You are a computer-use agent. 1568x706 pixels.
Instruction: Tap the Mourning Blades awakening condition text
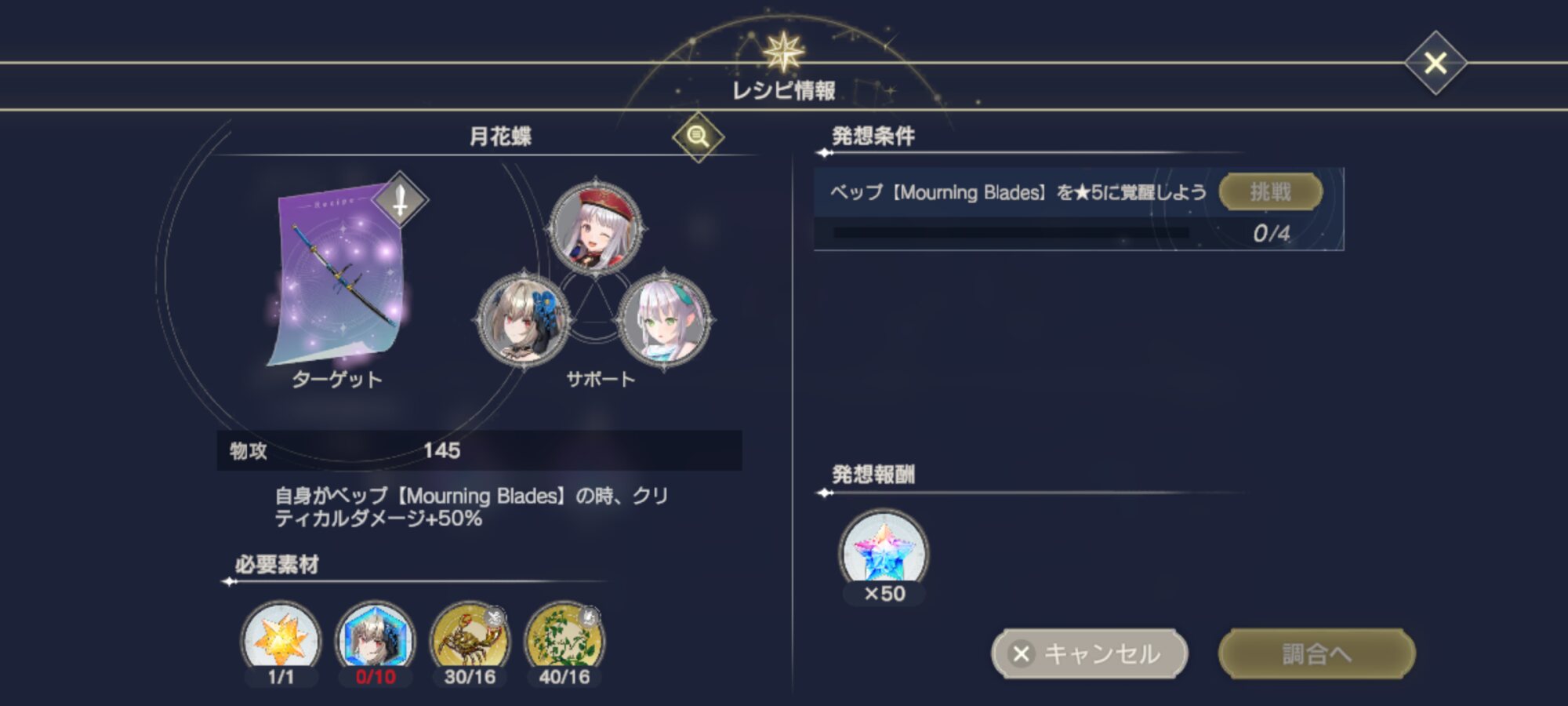pyautogui.click(x=1018, y=192)
